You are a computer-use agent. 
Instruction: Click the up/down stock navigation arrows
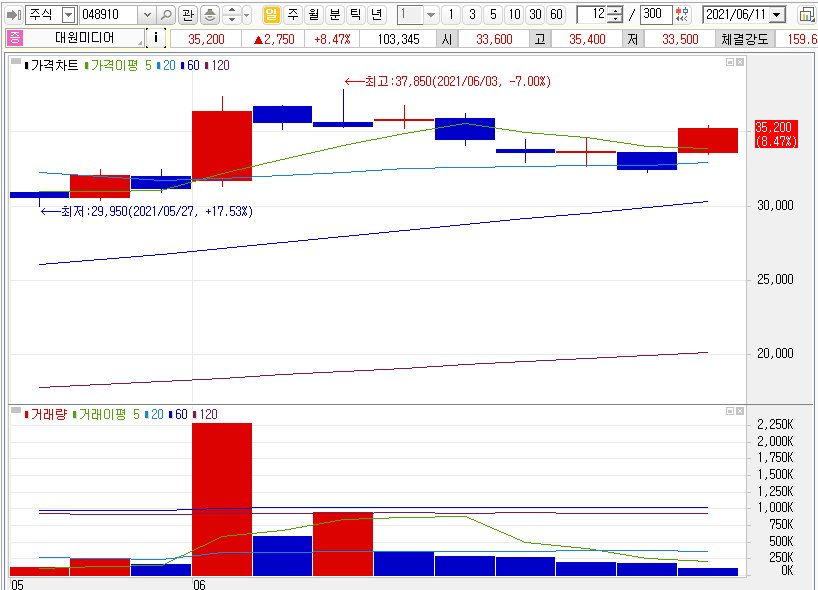232,15
